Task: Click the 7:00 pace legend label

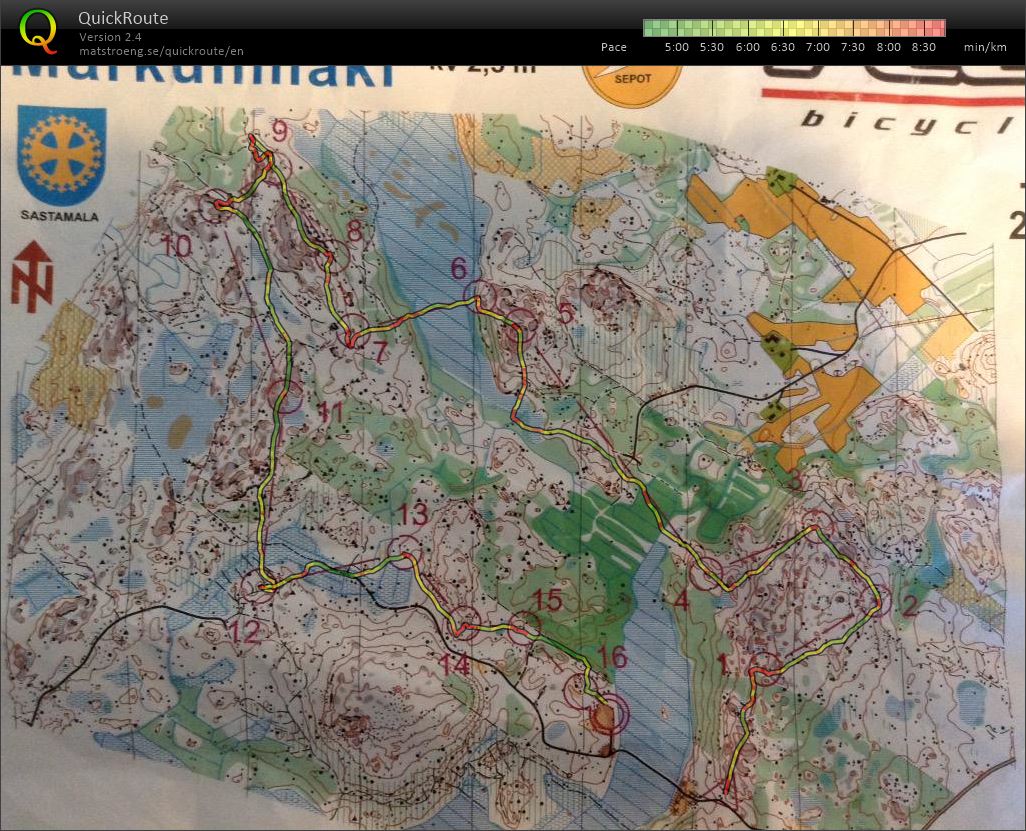Action: click(817, 47)
